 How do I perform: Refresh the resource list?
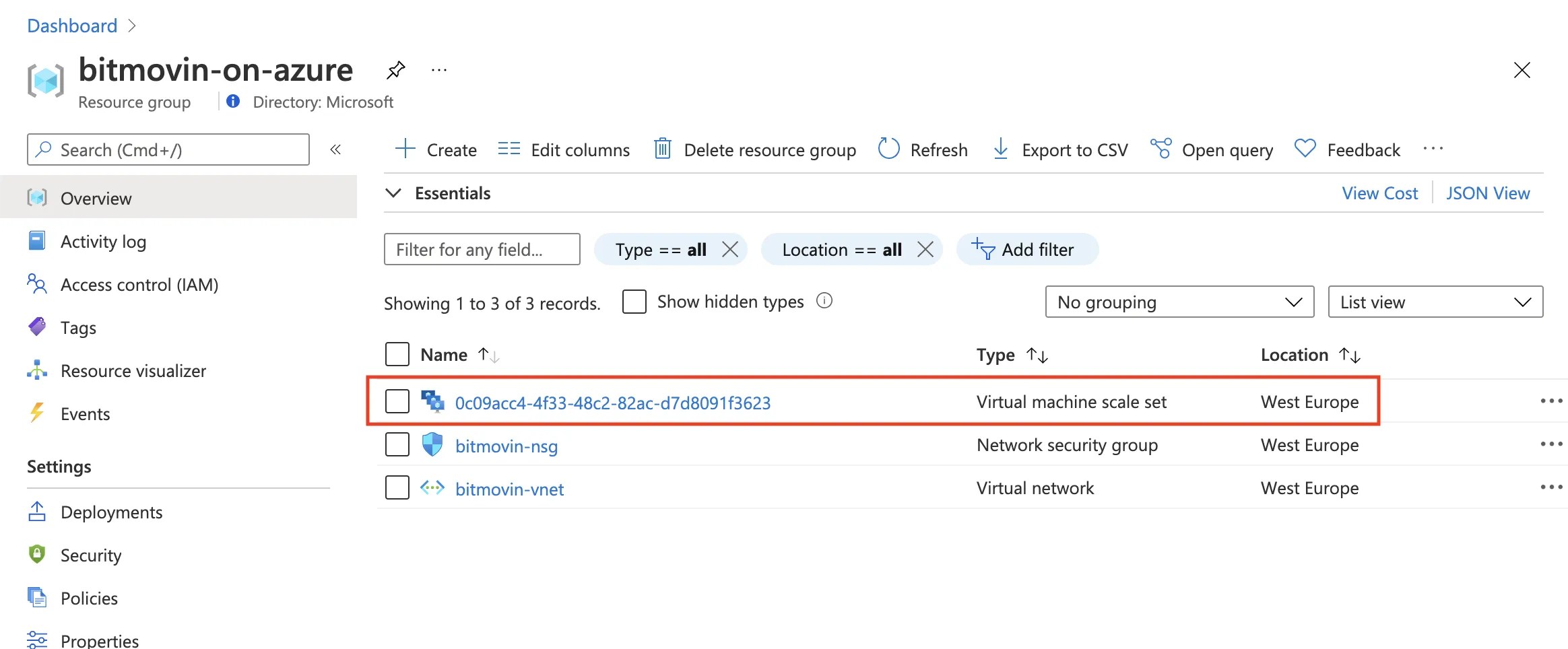click(x=923, y=149)
